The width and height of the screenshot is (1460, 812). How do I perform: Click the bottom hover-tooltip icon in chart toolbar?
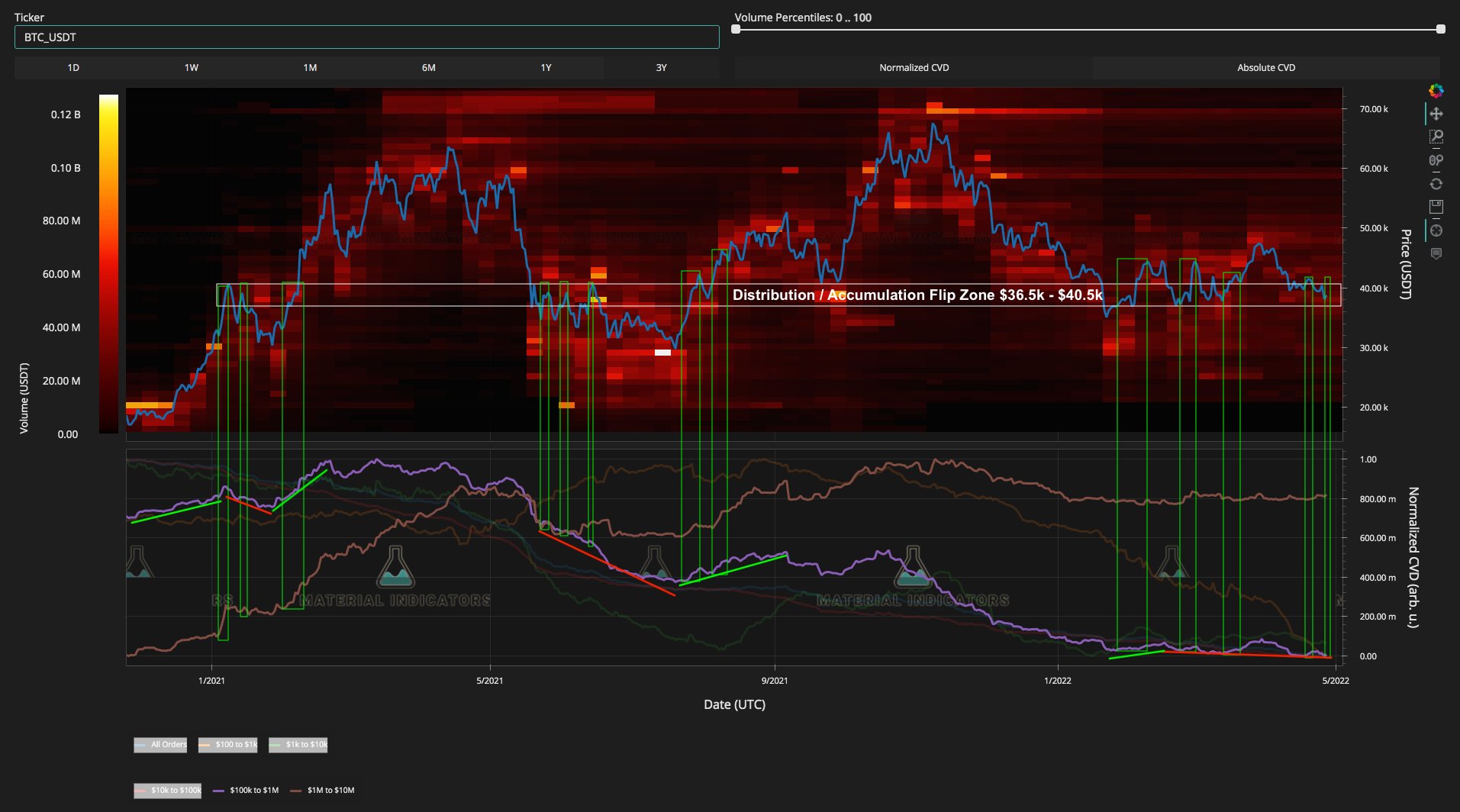pos(1436,253)
